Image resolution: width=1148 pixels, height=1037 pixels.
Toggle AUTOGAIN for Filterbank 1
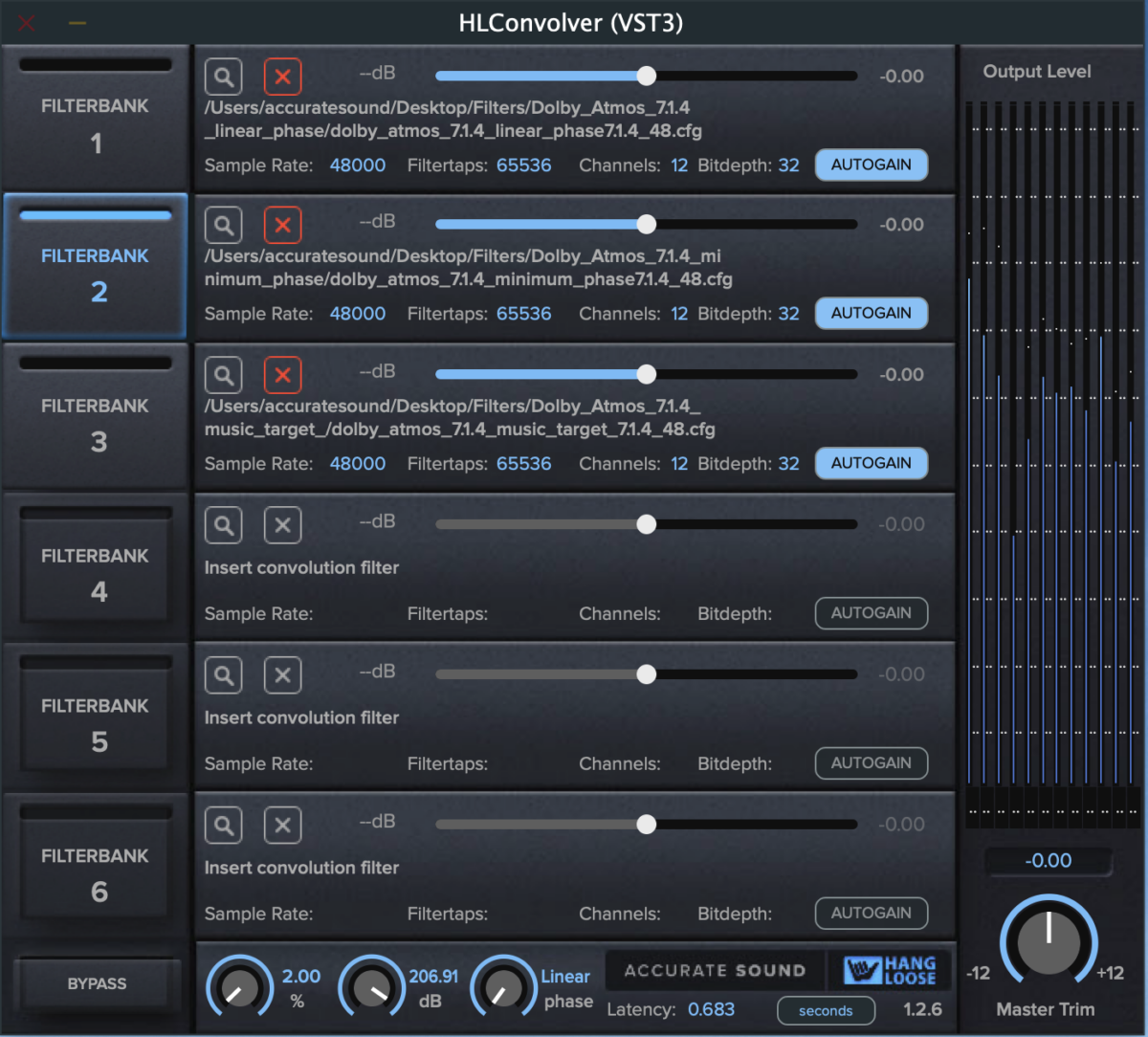click(871, 165)
